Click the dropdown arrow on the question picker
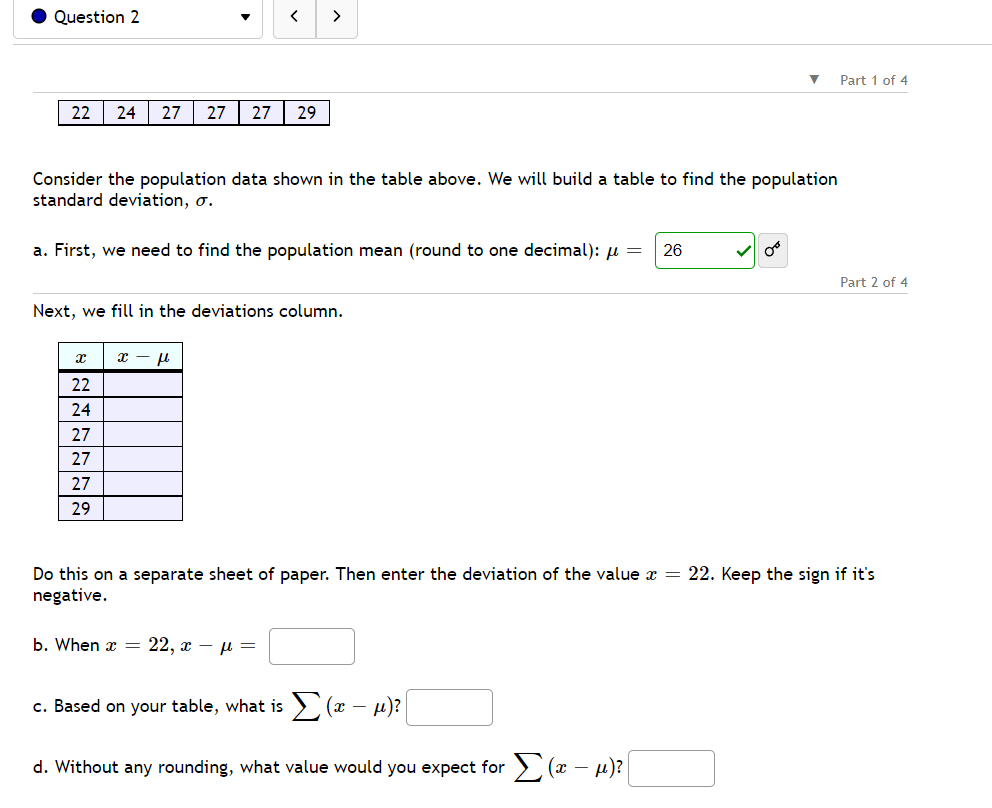The height and width of the screenshot is (808, 992). click(x=244, y=17)
